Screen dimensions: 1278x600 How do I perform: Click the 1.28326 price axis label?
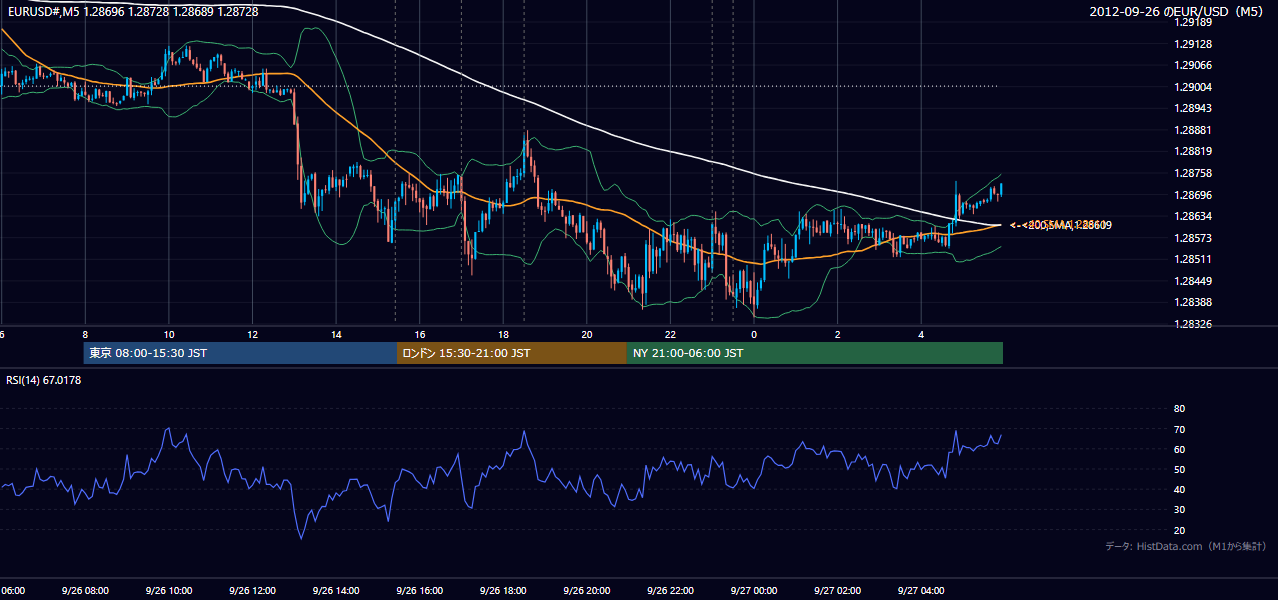click(x=1193, y=324)
